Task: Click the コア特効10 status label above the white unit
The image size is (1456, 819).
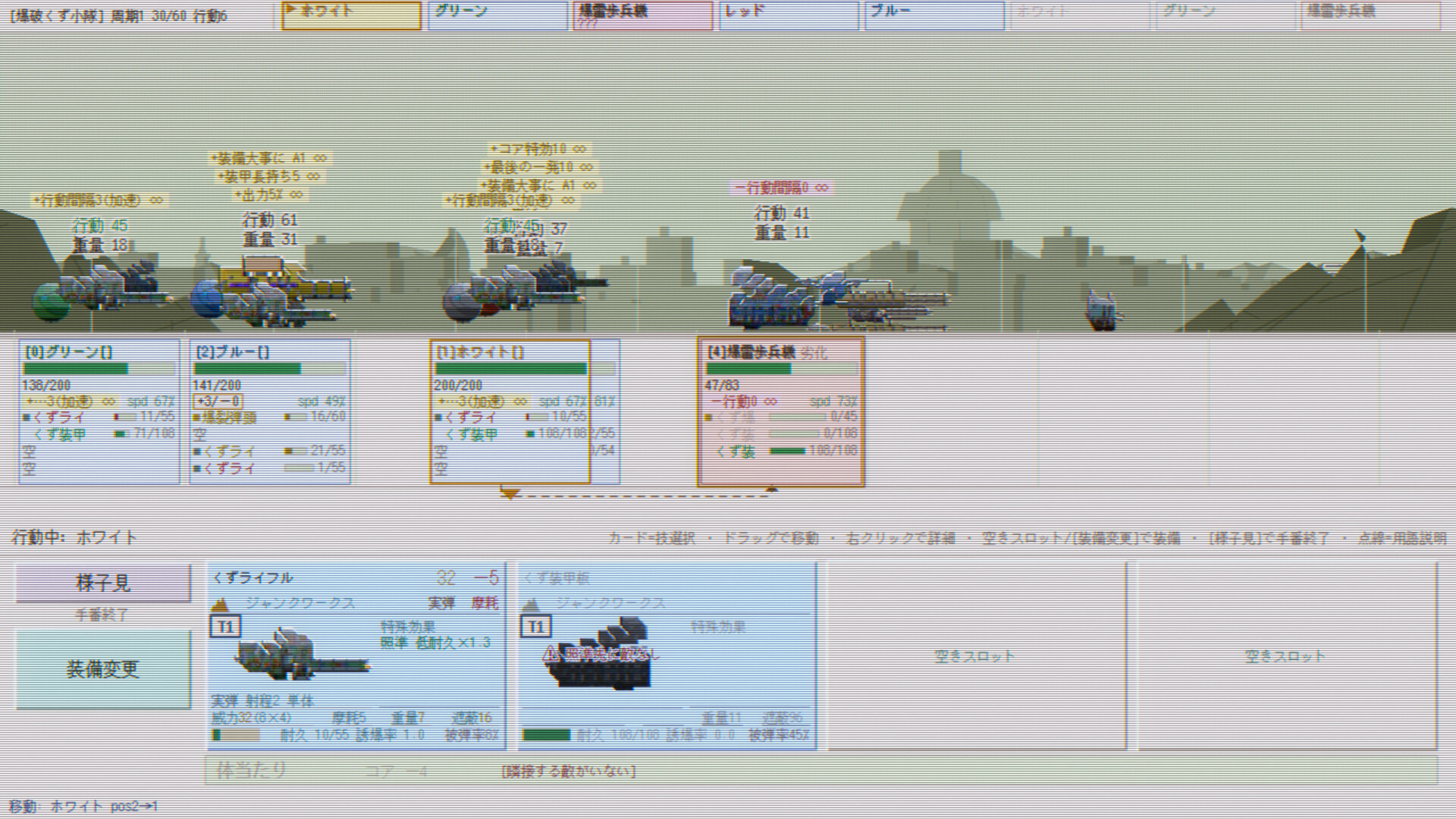Action: click(x=538, y=149)
